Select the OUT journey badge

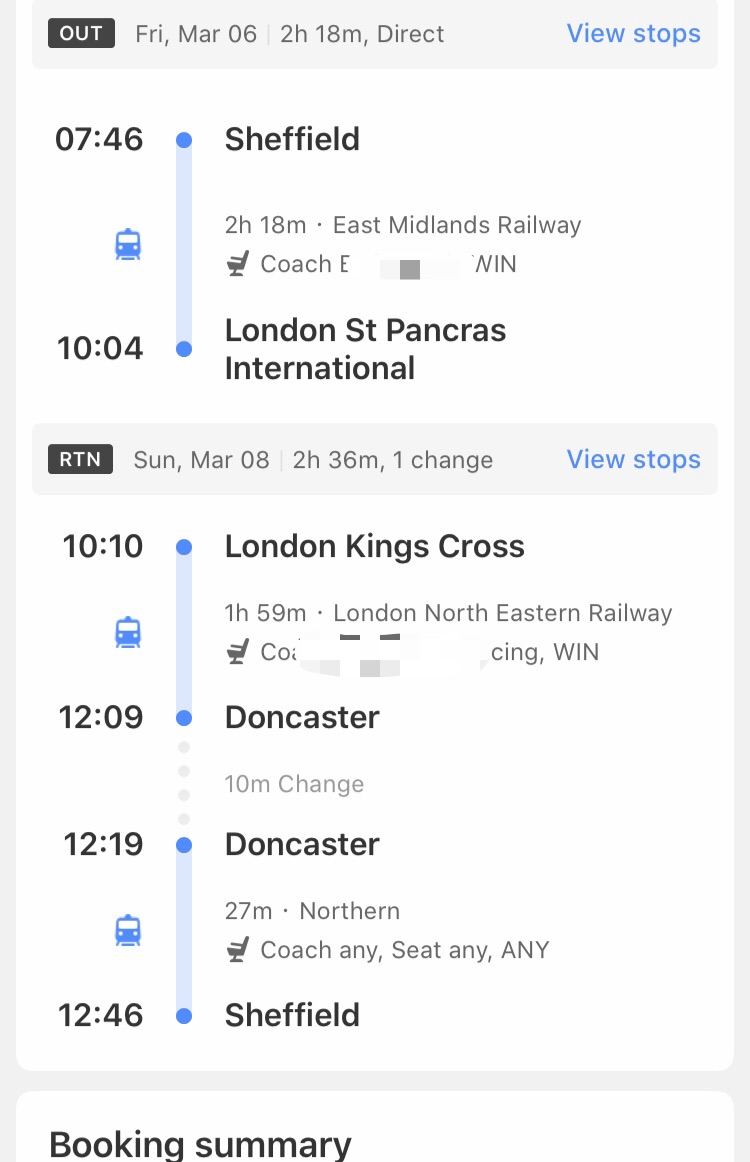82,33
